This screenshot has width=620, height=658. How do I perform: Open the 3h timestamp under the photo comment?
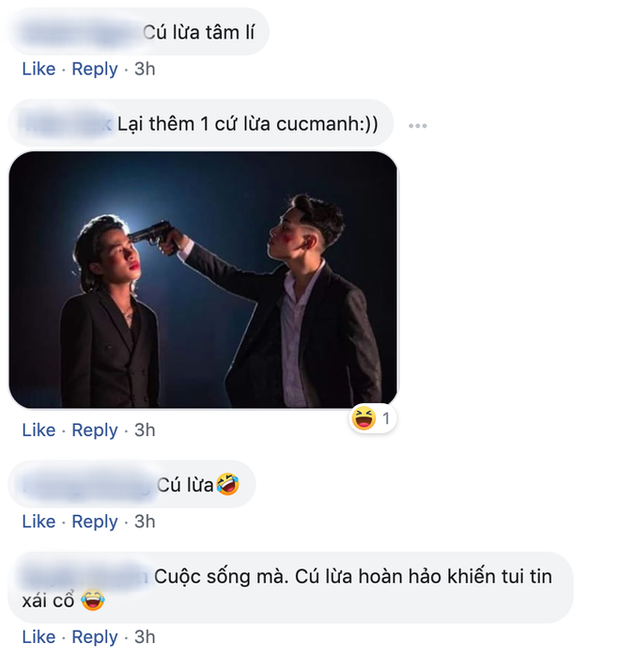coord(145,430)
